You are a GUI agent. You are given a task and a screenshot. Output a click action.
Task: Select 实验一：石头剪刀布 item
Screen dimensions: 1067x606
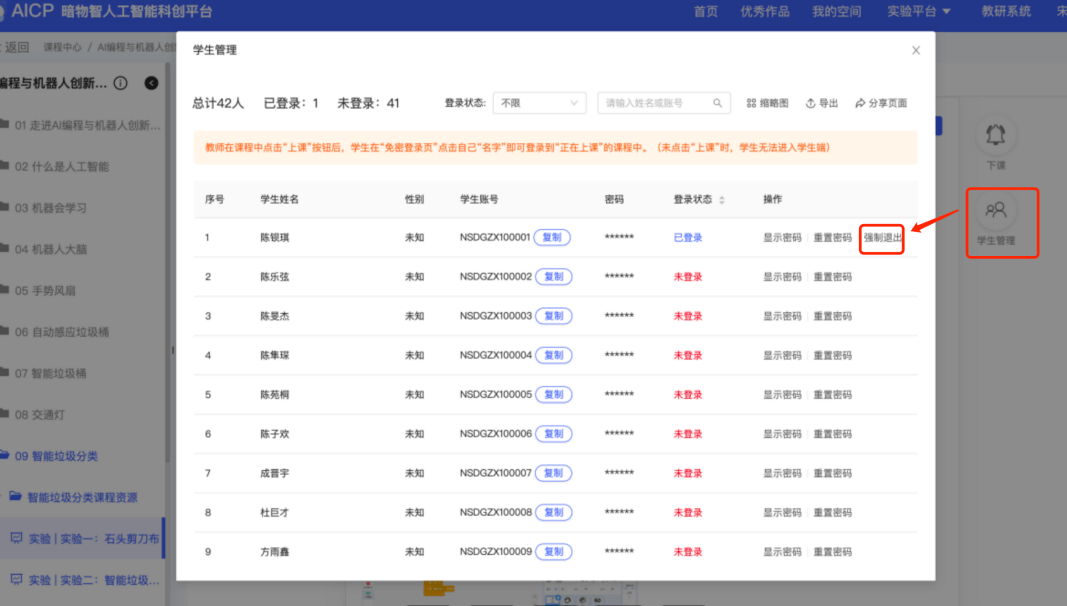pyautogui.click(x=81, y=539)
